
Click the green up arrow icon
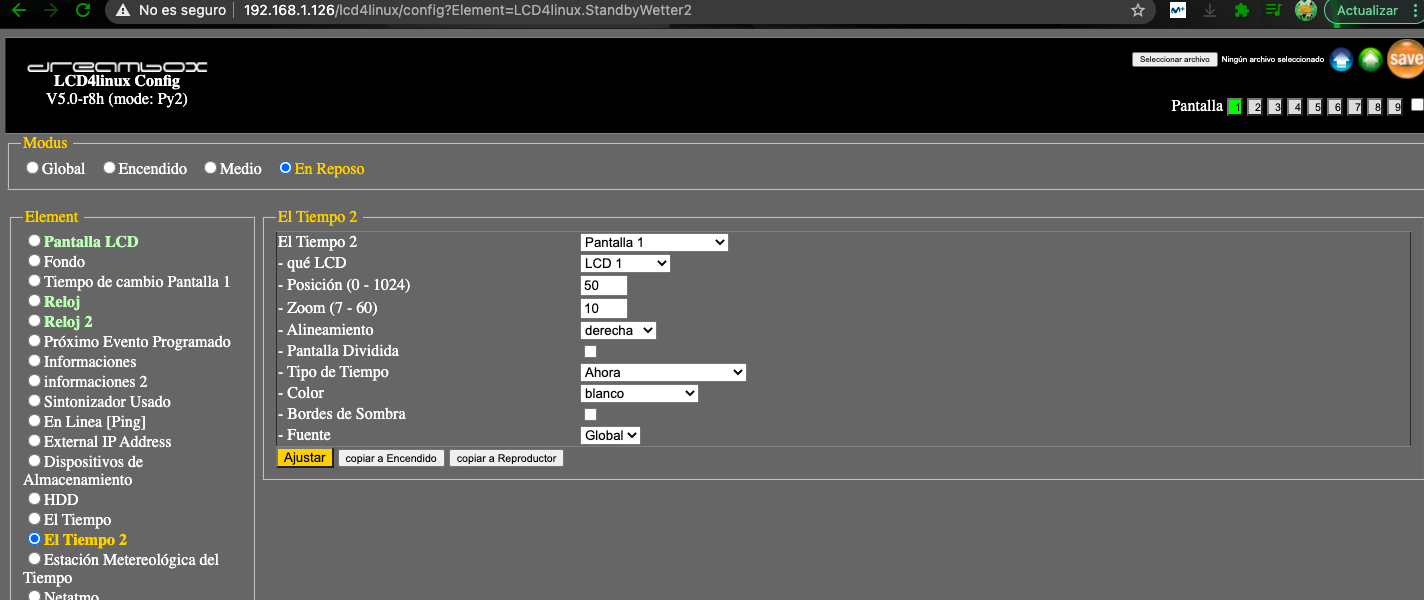(1370, 60)
